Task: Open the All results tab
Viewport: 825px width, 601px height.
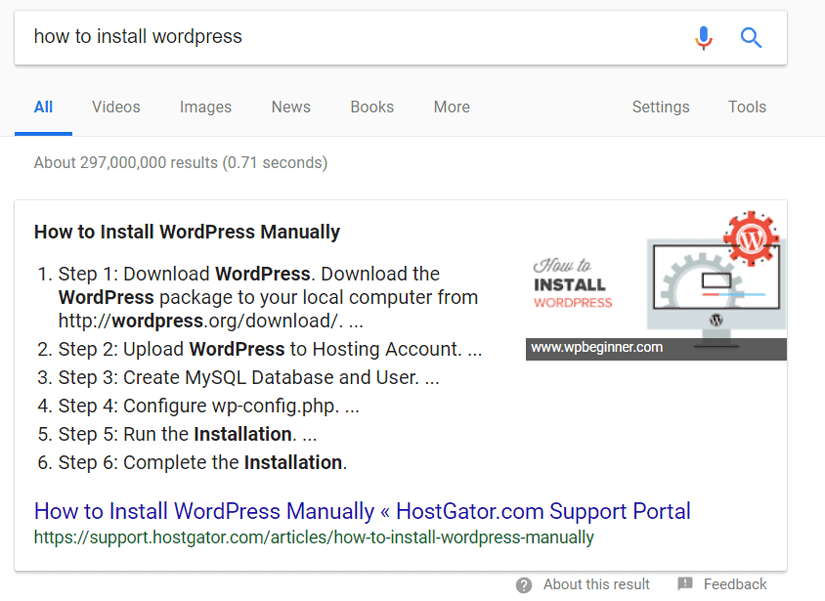Action: point(43,107)
